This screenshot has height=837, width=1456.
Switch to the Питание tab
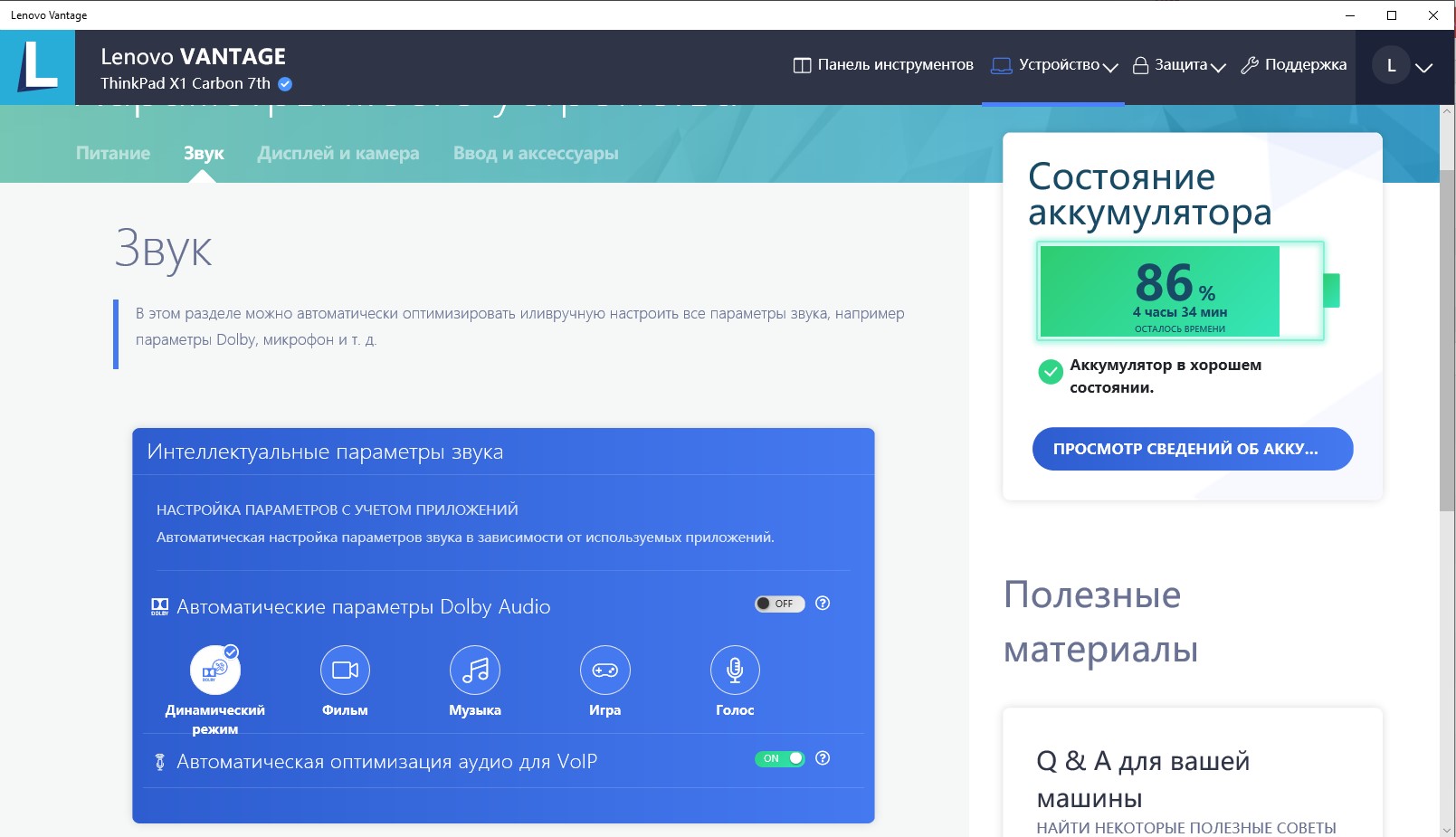coord(113,154)
